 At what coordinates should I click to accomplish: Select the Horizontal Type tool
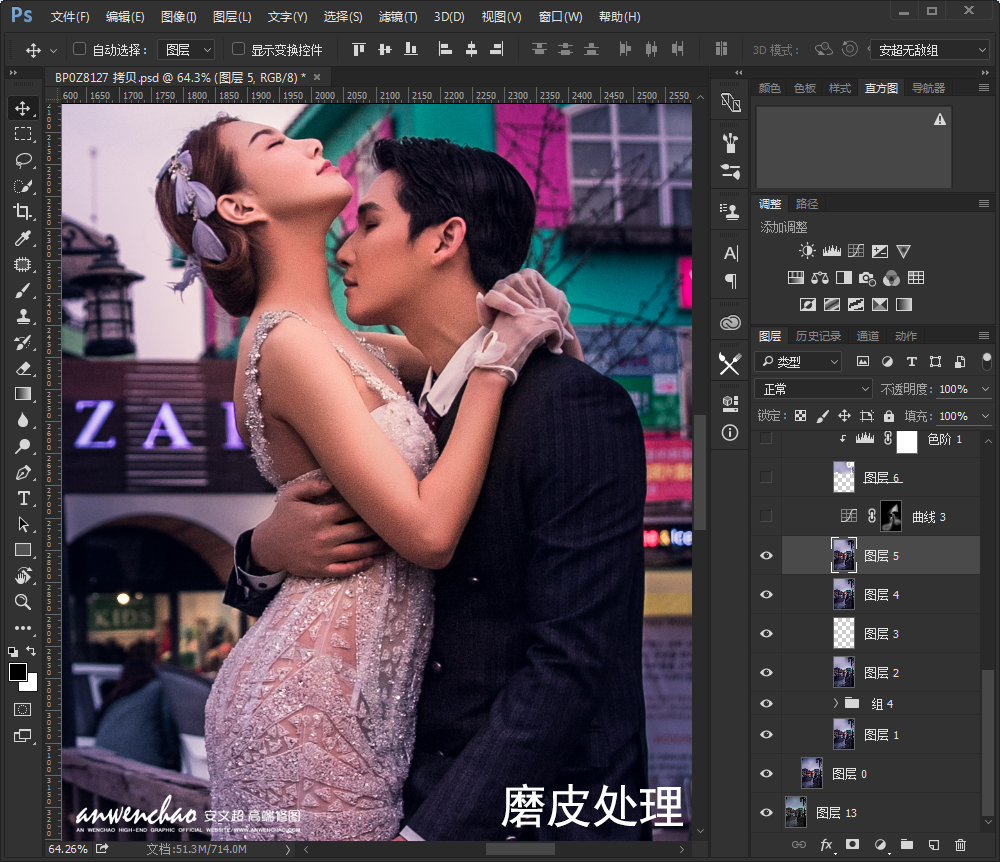(x=23, y=498)
